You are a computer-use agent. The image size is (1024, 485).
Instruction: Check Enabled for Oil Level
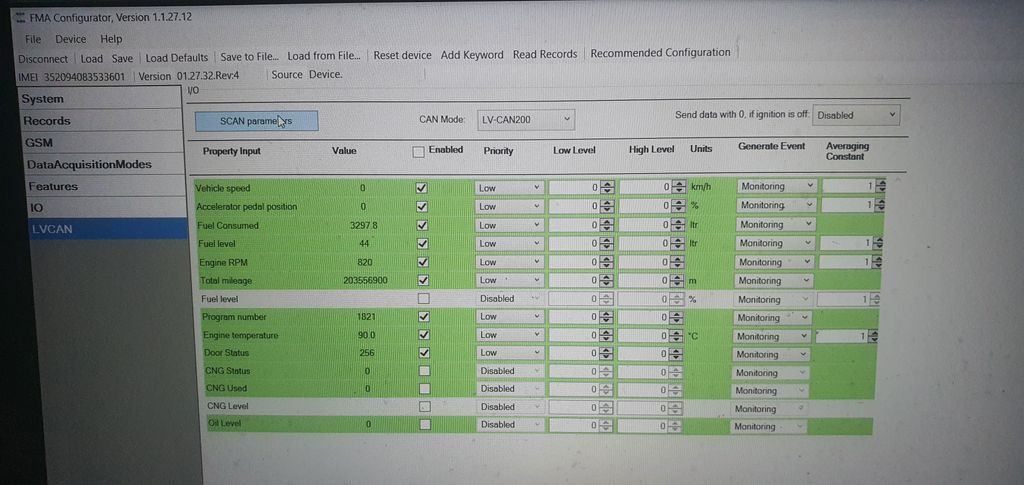(425, 424)
